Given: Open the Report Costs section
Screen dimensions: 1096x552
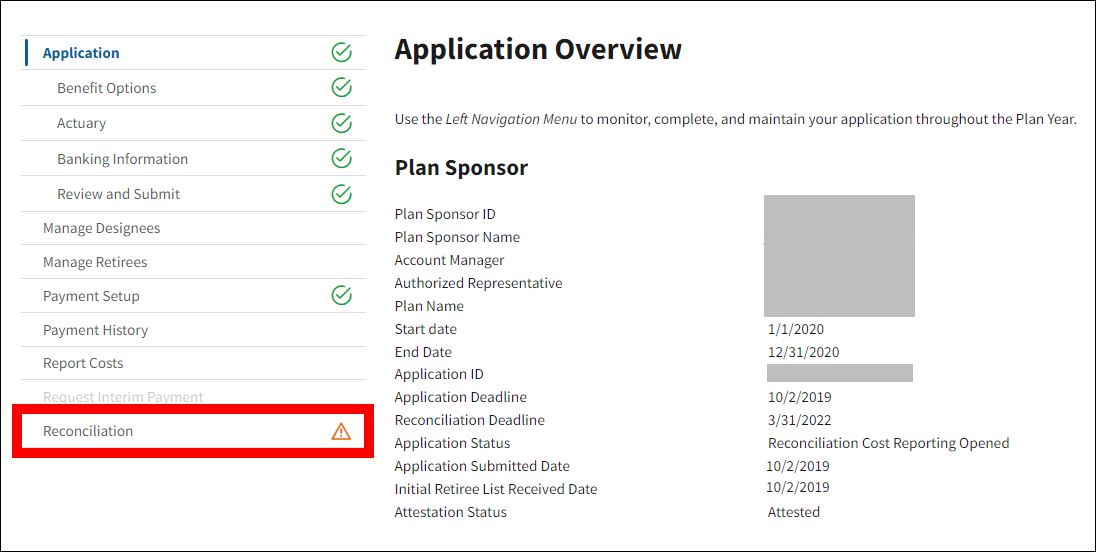Looking at the screenshot, I should click(x=83, y=363).
